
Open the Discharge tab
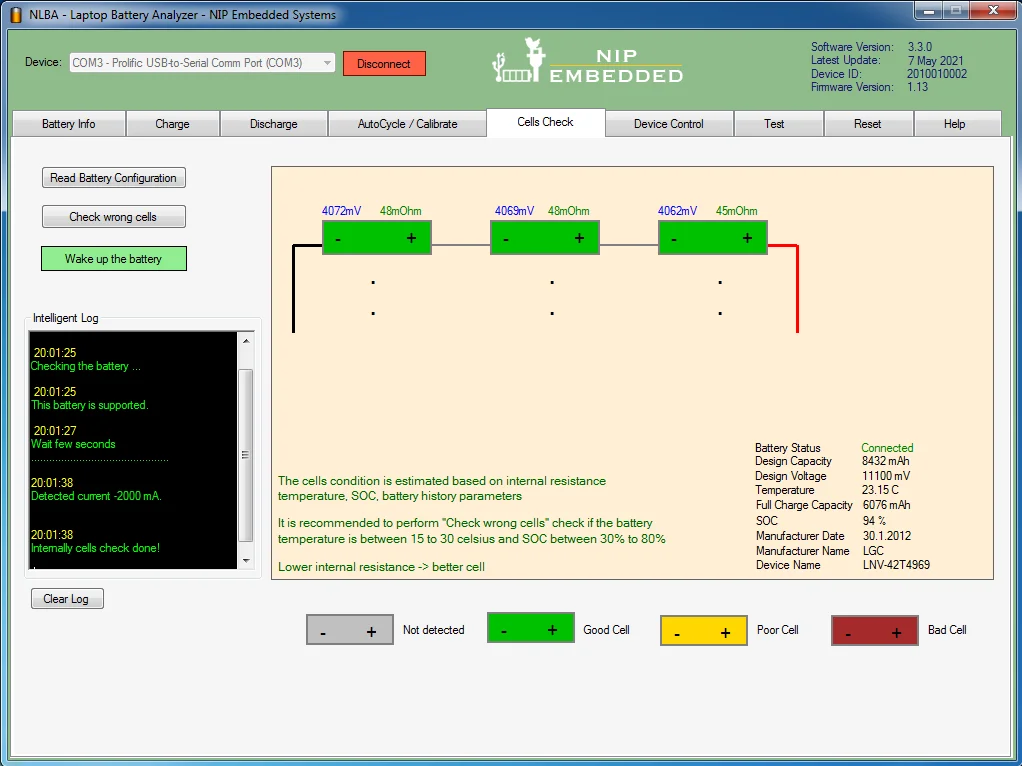pyautogui.click(x=274, y=124)
